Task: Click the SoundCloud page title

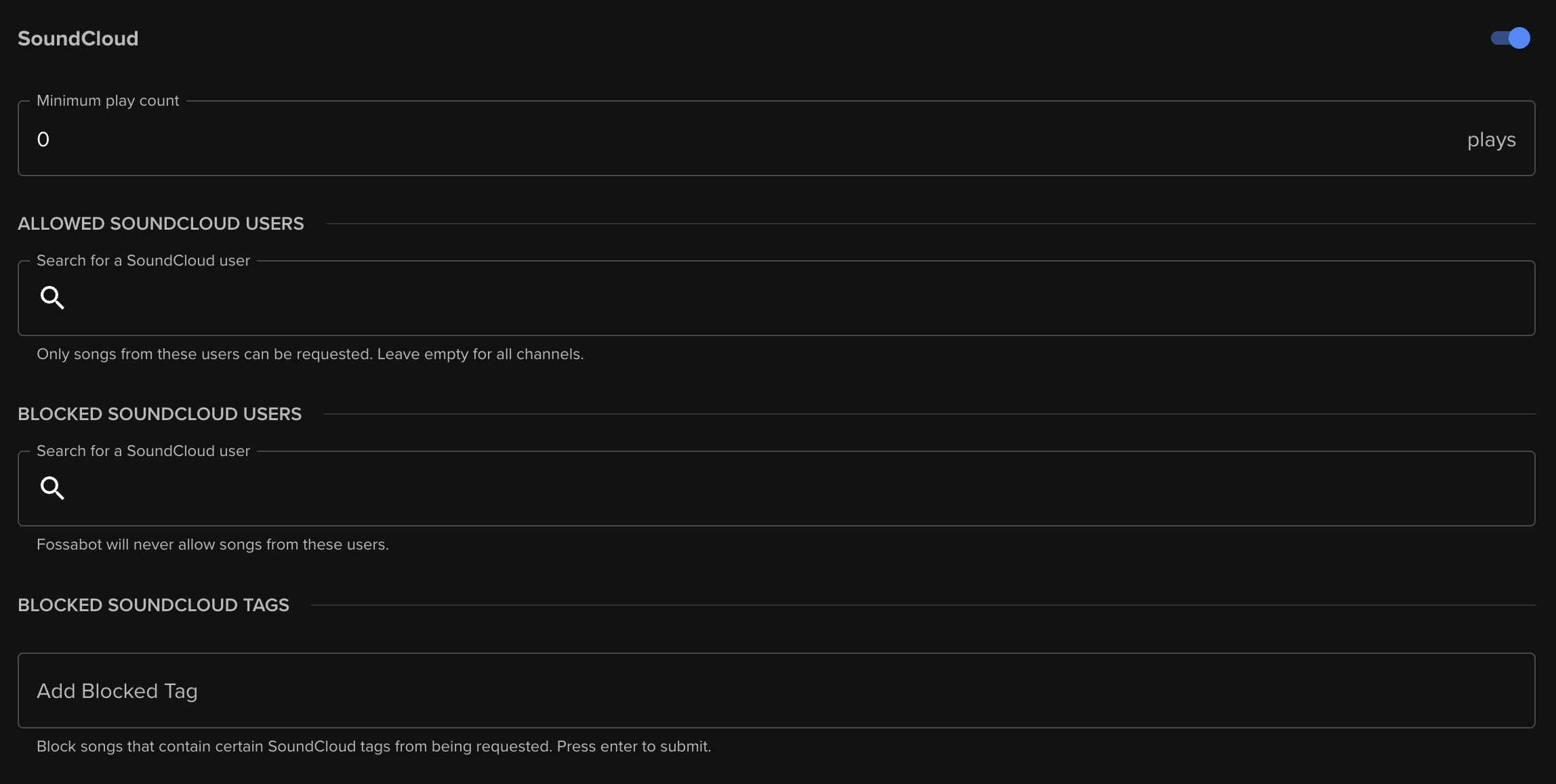Action: [x=78, y=39]
